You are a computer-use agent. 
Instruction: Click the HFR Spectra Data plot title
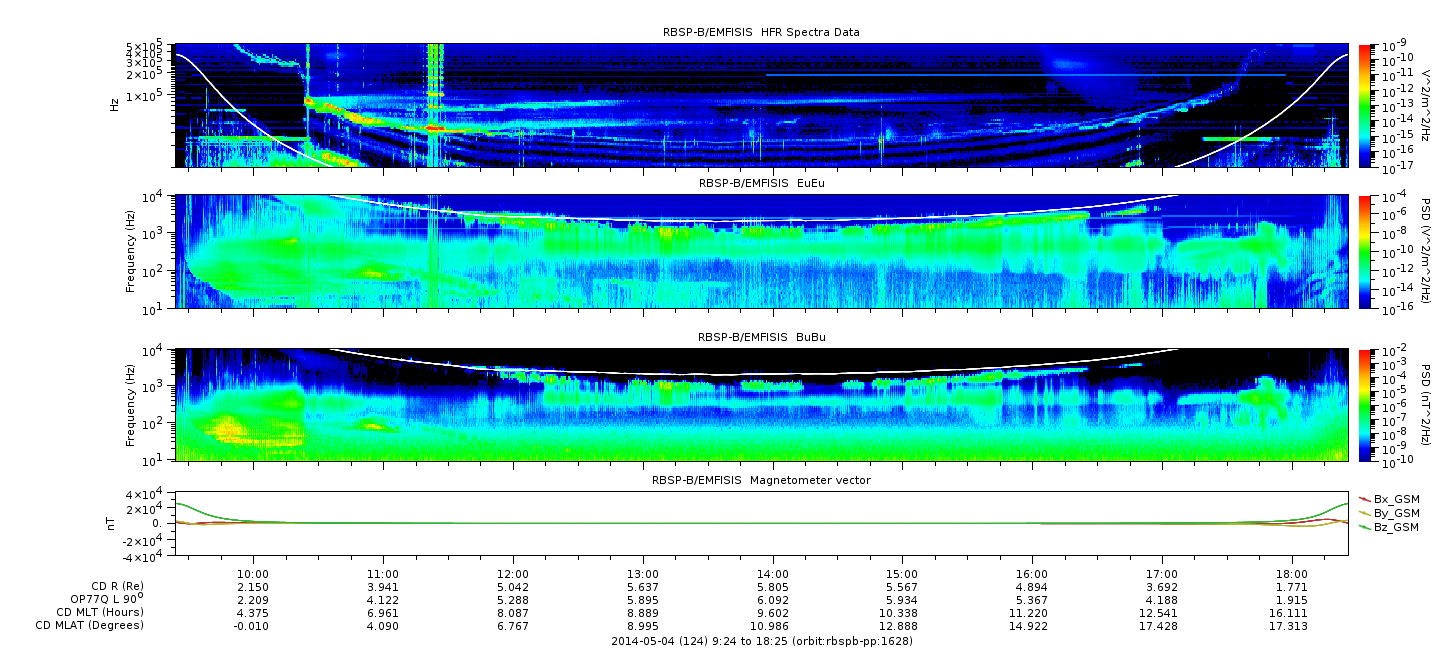[x=761, y=33]
